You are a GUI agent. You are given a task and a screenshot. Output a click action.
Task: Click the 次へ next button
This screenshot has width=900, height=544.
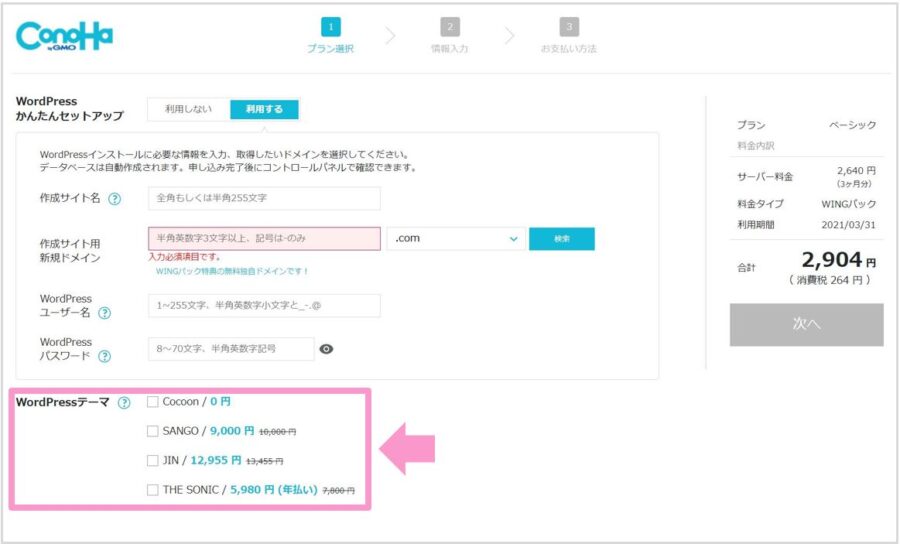coord(806,325)
